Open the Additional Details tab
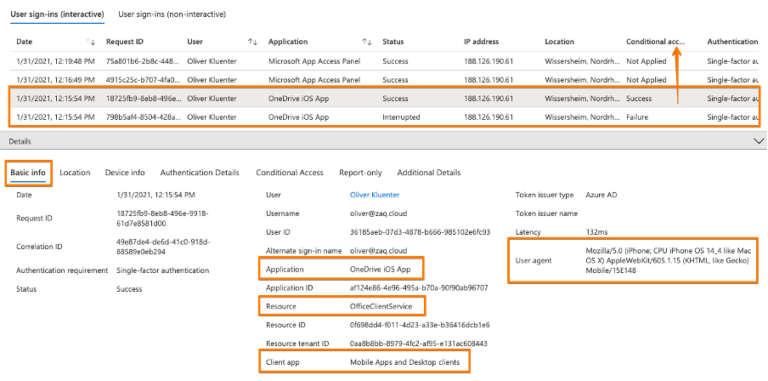This screenshot has width=768, height=381. point(429,172)
